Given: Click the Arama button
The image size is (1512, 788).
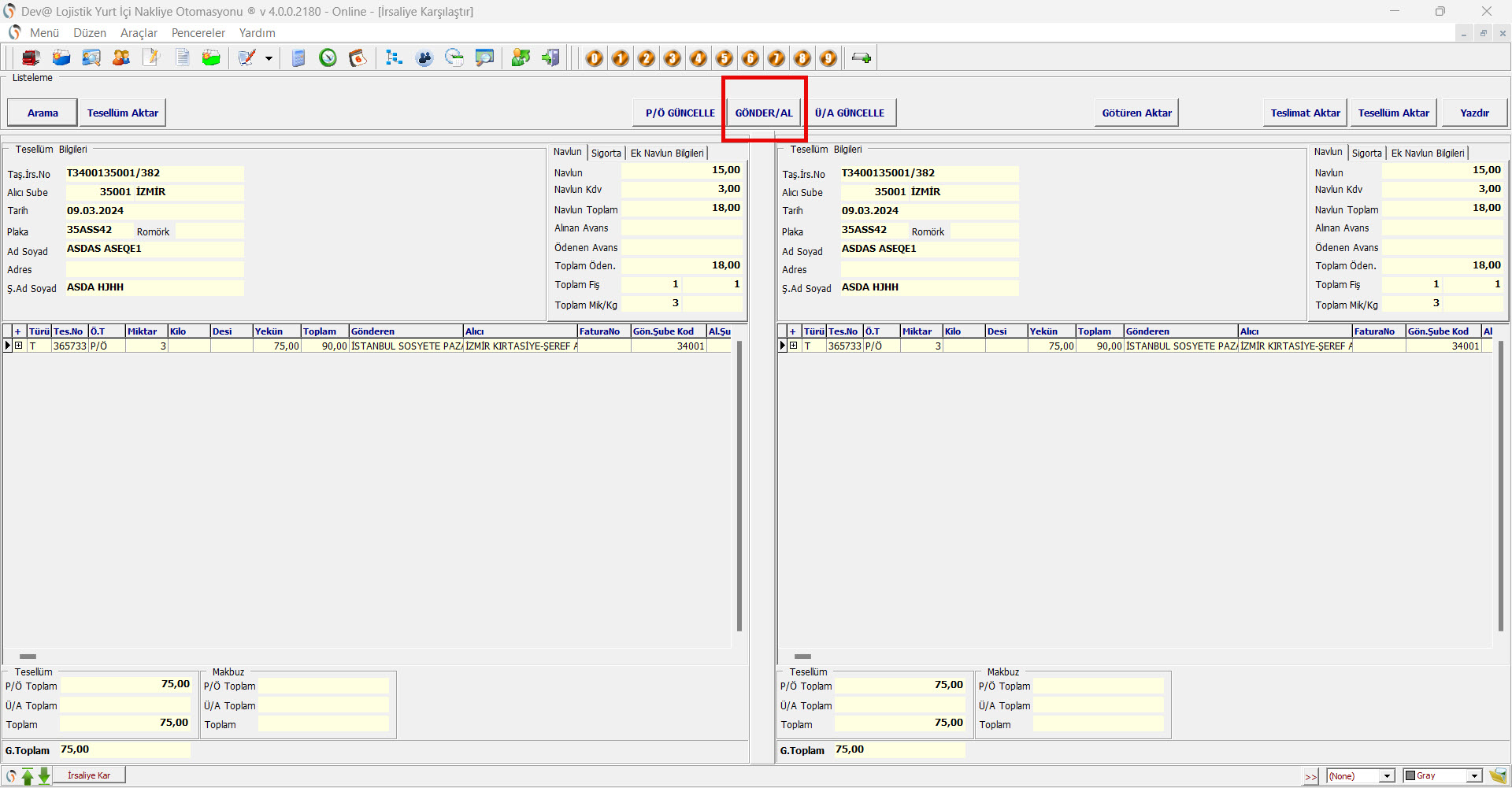Looking at the screenshot, I should tap(43, 113).
